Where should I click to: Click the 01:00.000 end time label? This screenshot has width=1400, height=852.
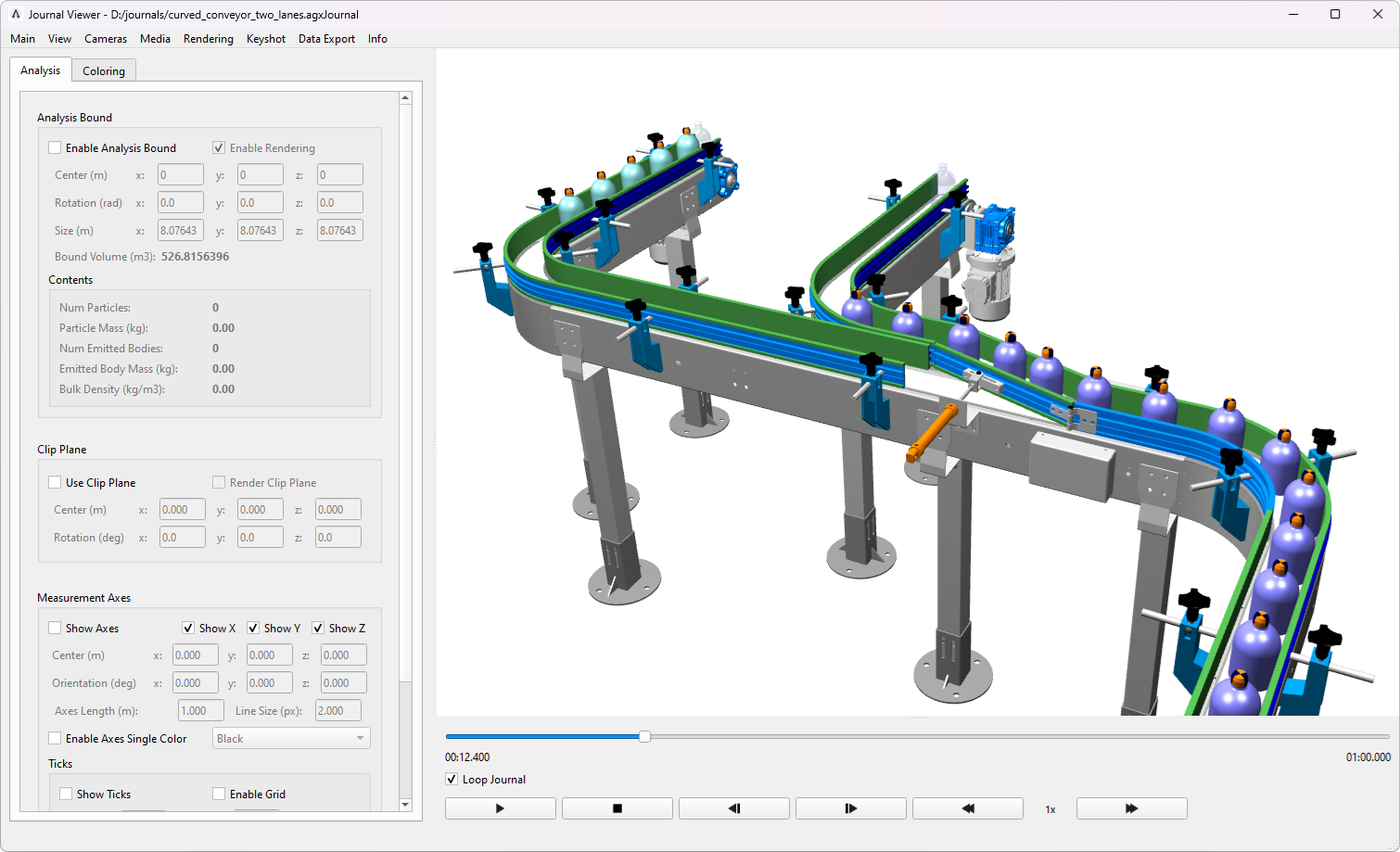click(x=1368, y=757)
